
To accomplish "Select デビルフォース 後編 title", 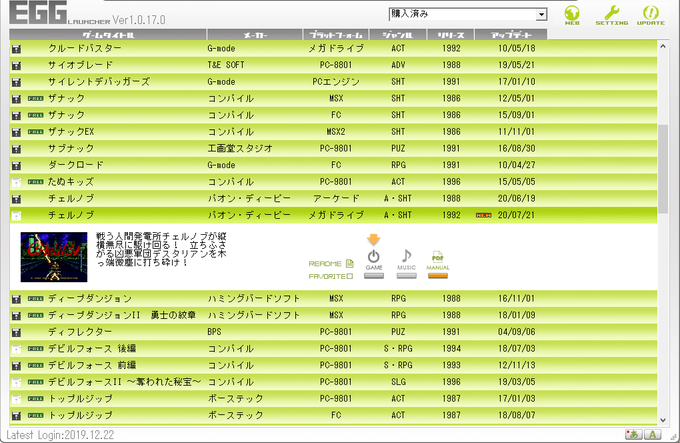I will point(92,348).
